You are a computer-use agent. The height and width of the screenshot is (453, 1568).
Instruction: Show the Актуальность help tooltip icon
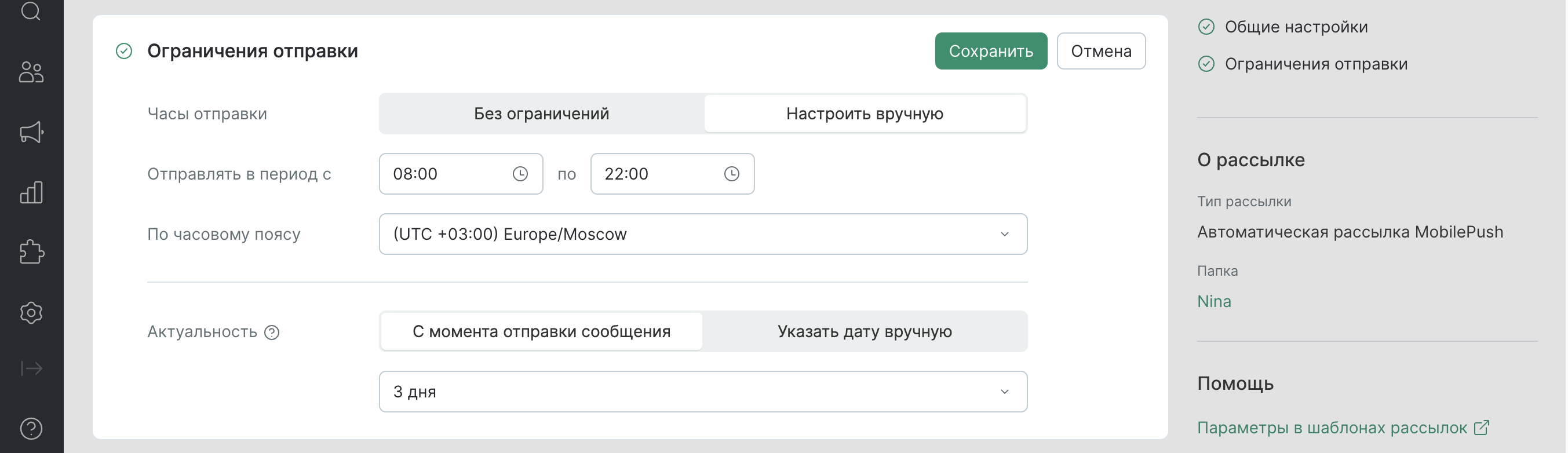click(x=272, y=333)
